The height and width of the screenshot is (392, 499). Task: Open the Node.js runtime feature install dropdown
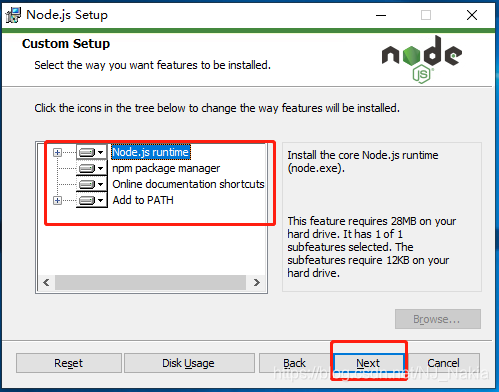click(92, 152)
